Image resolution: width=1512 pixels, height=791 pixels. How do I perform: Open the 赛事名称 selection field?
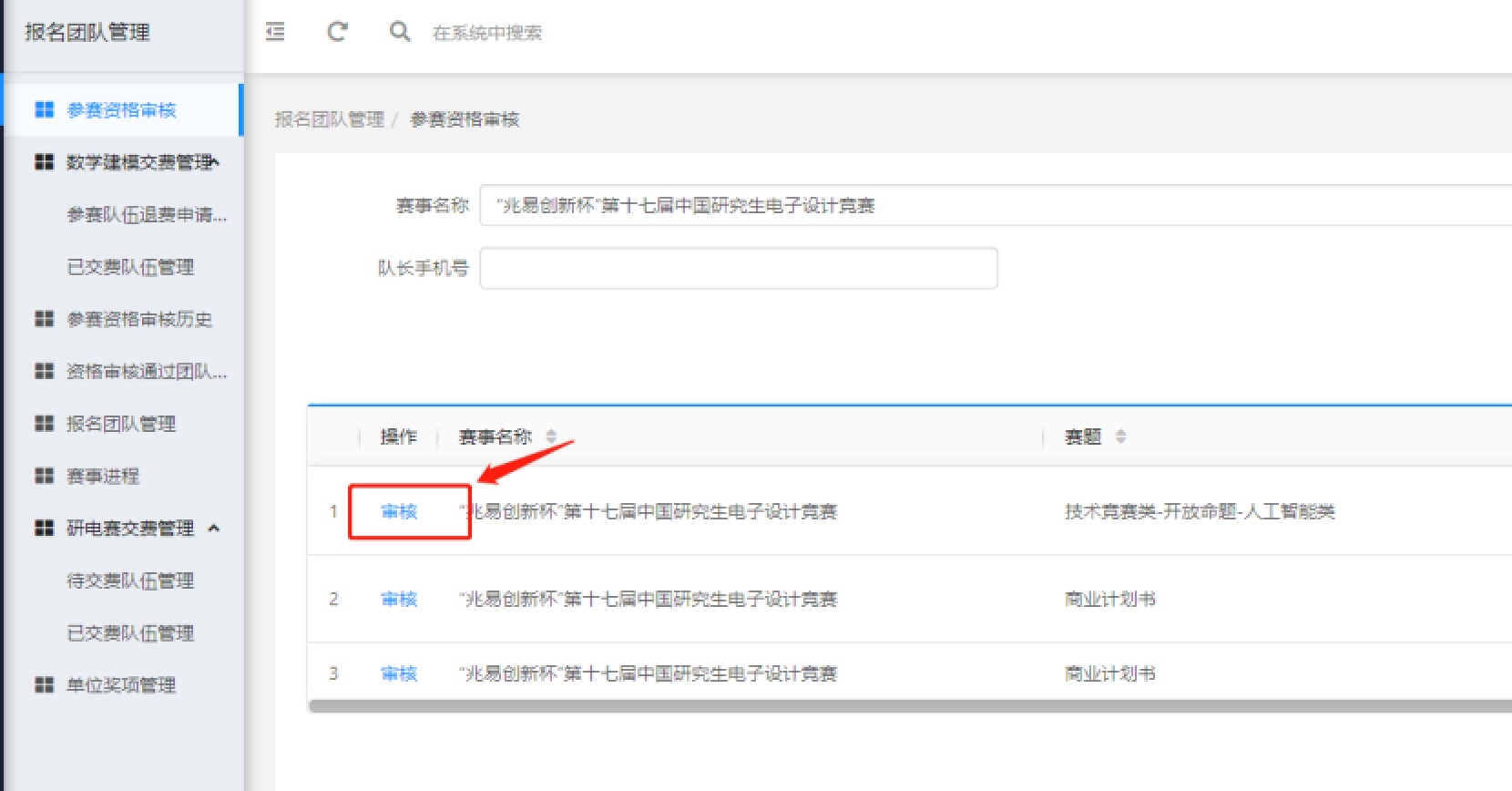(993, 205)
